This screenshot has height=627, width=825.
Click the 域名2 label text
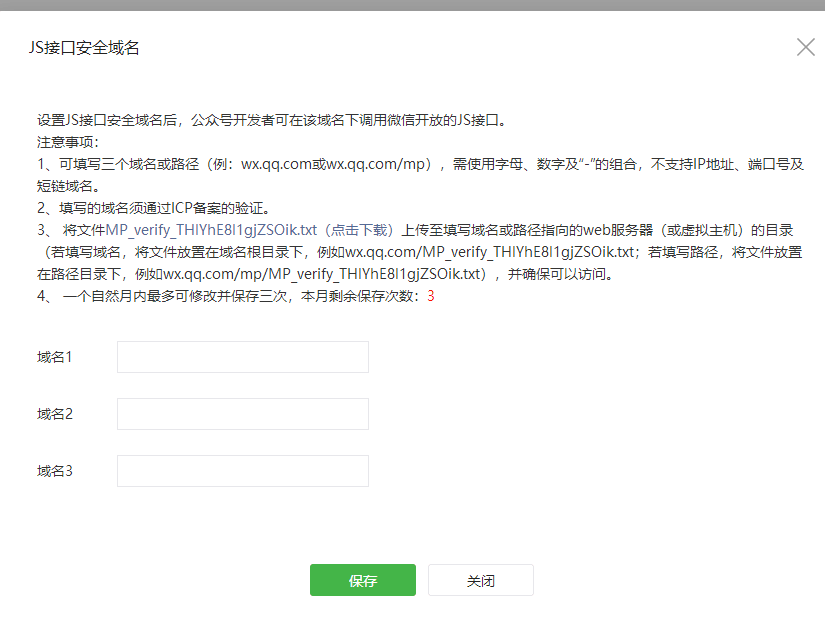55,414
